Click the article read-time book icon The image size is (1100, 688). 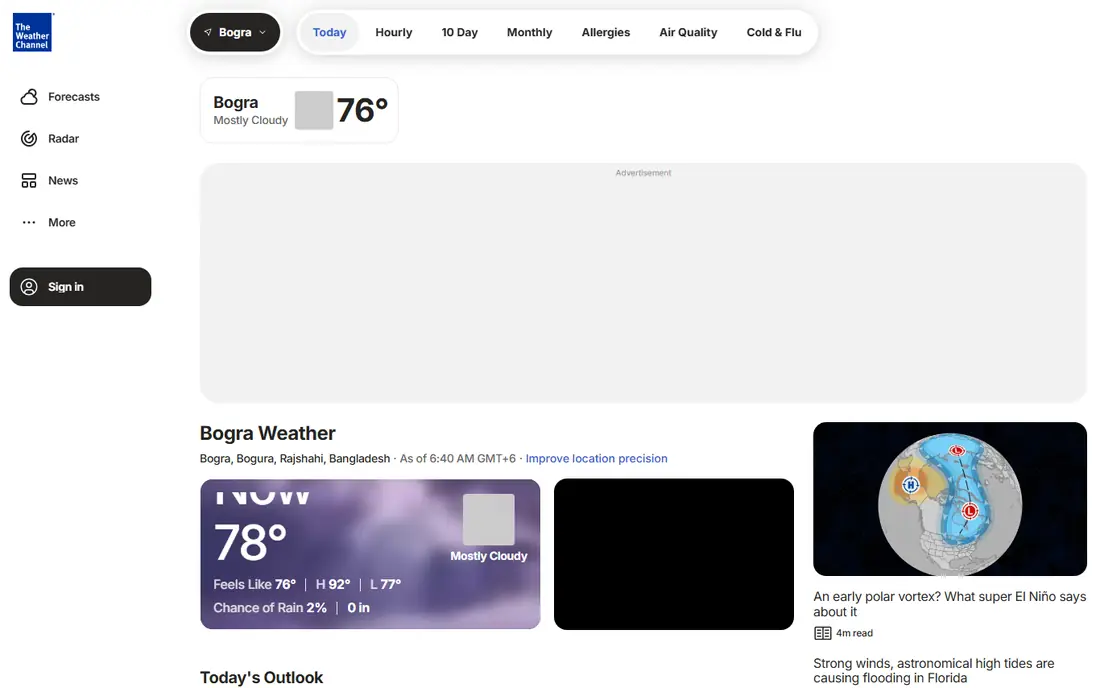(x=822, y=633)
